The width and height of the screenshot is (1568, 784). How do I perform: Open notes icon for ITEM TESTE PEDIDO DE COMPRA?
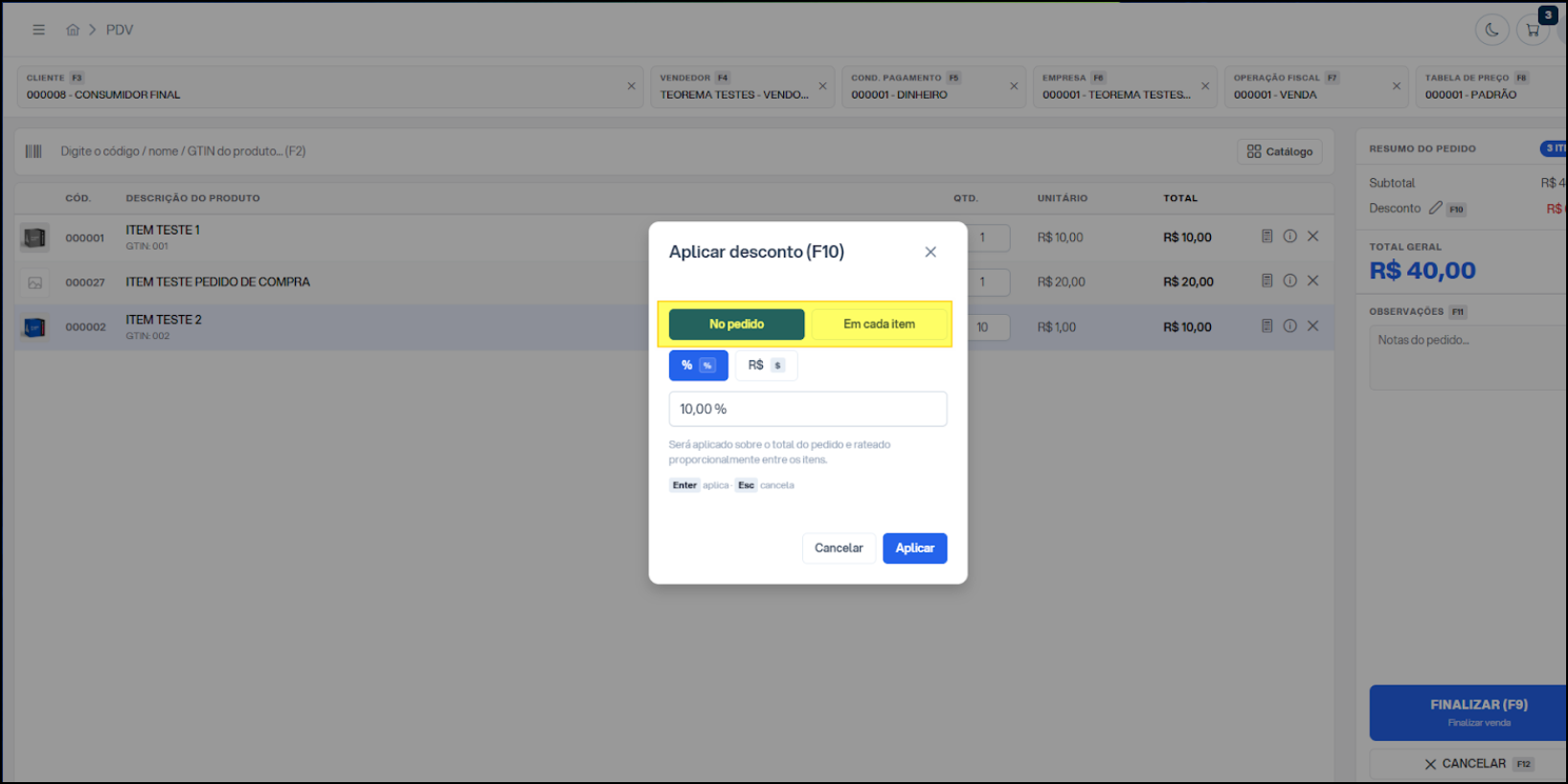(1266, 280)
